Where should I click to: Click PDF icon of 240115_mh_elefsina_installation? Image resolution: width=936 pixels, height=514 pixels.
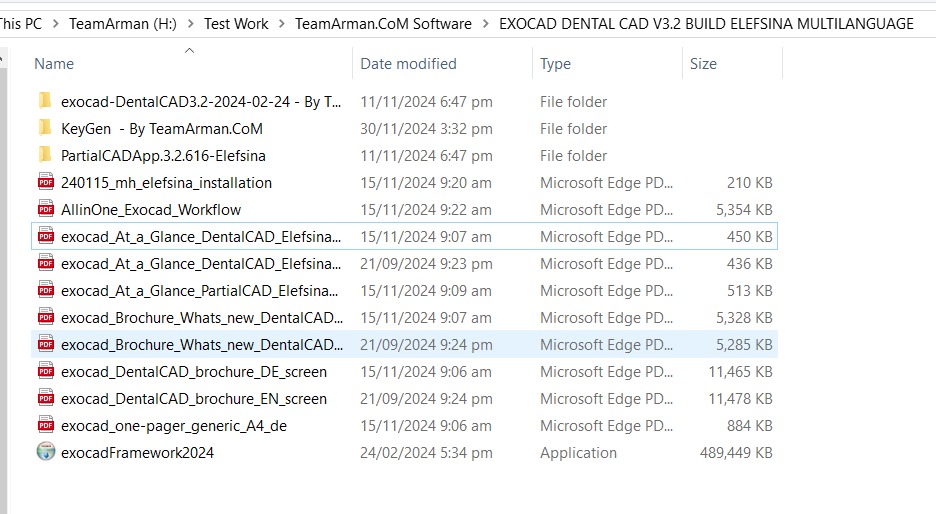click(x=46, y=181)
